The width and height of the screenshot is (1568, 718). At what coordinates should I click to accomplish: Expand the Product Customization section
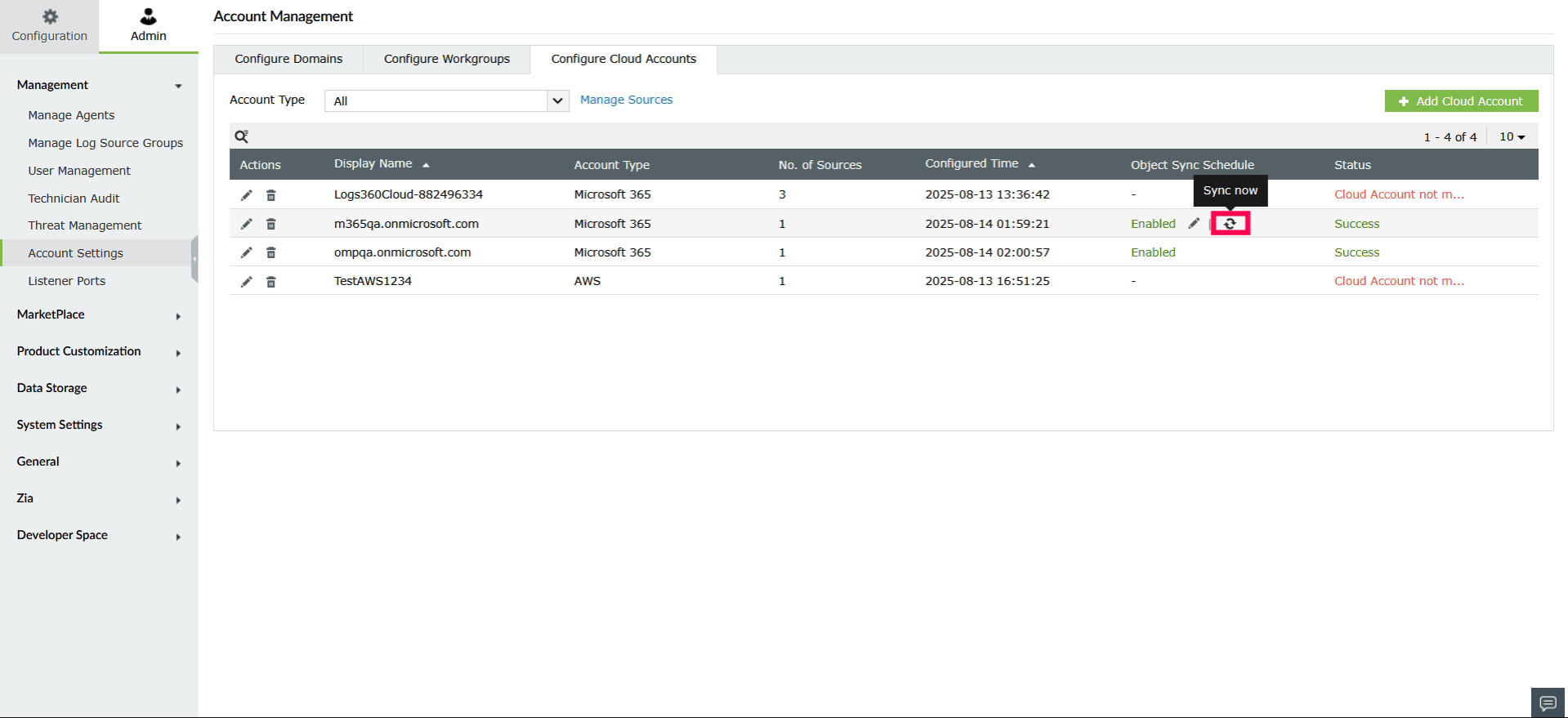[x=99, y=351]
